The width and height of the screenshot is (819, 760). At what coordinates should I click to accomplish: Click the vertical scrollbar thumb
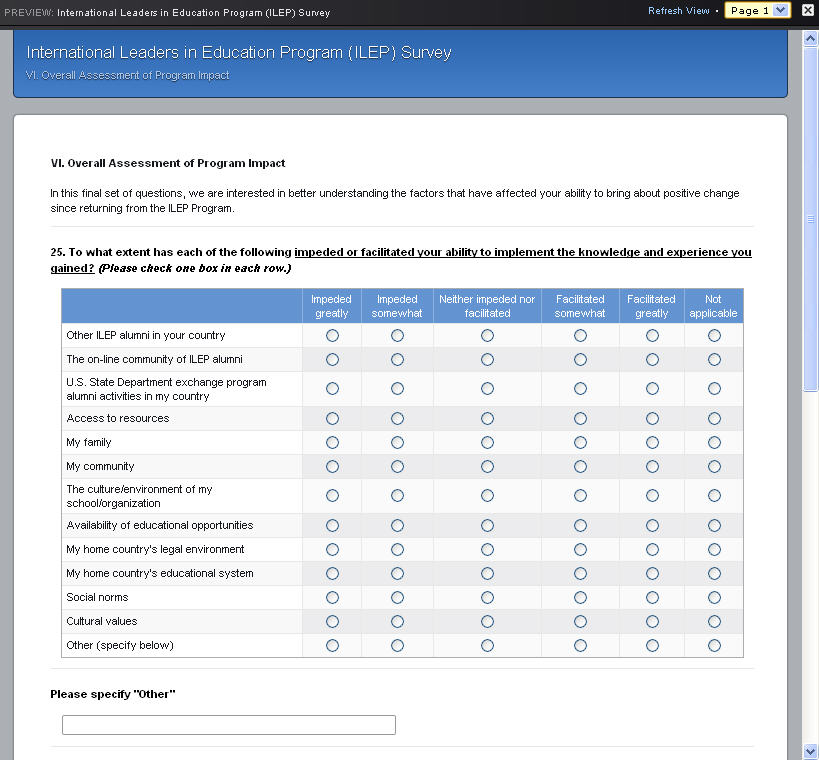810,218
